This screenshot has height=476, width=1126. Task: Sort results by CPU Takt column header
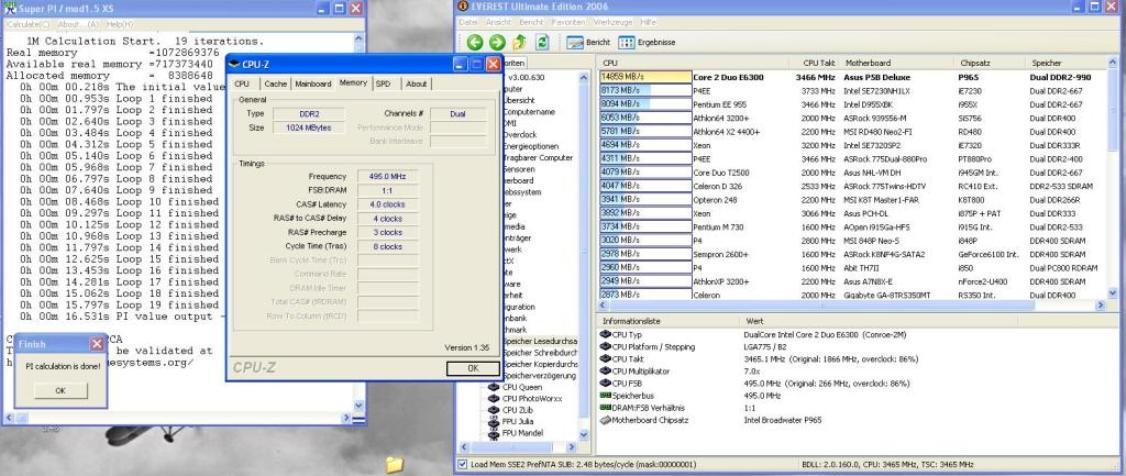point(818,63)
